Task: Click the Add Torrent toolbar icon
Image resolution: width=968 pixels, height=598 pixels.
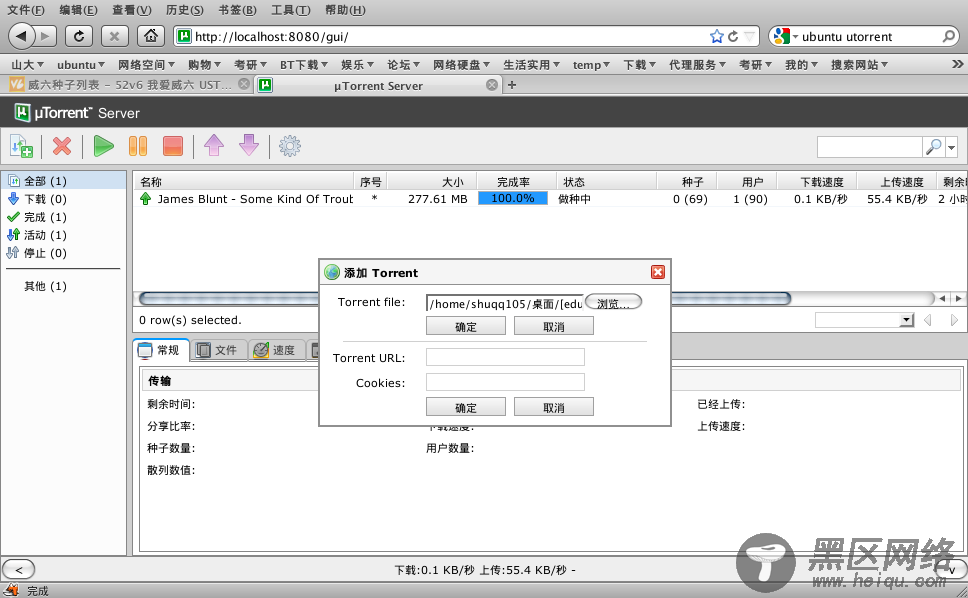Action: [21, 147]
